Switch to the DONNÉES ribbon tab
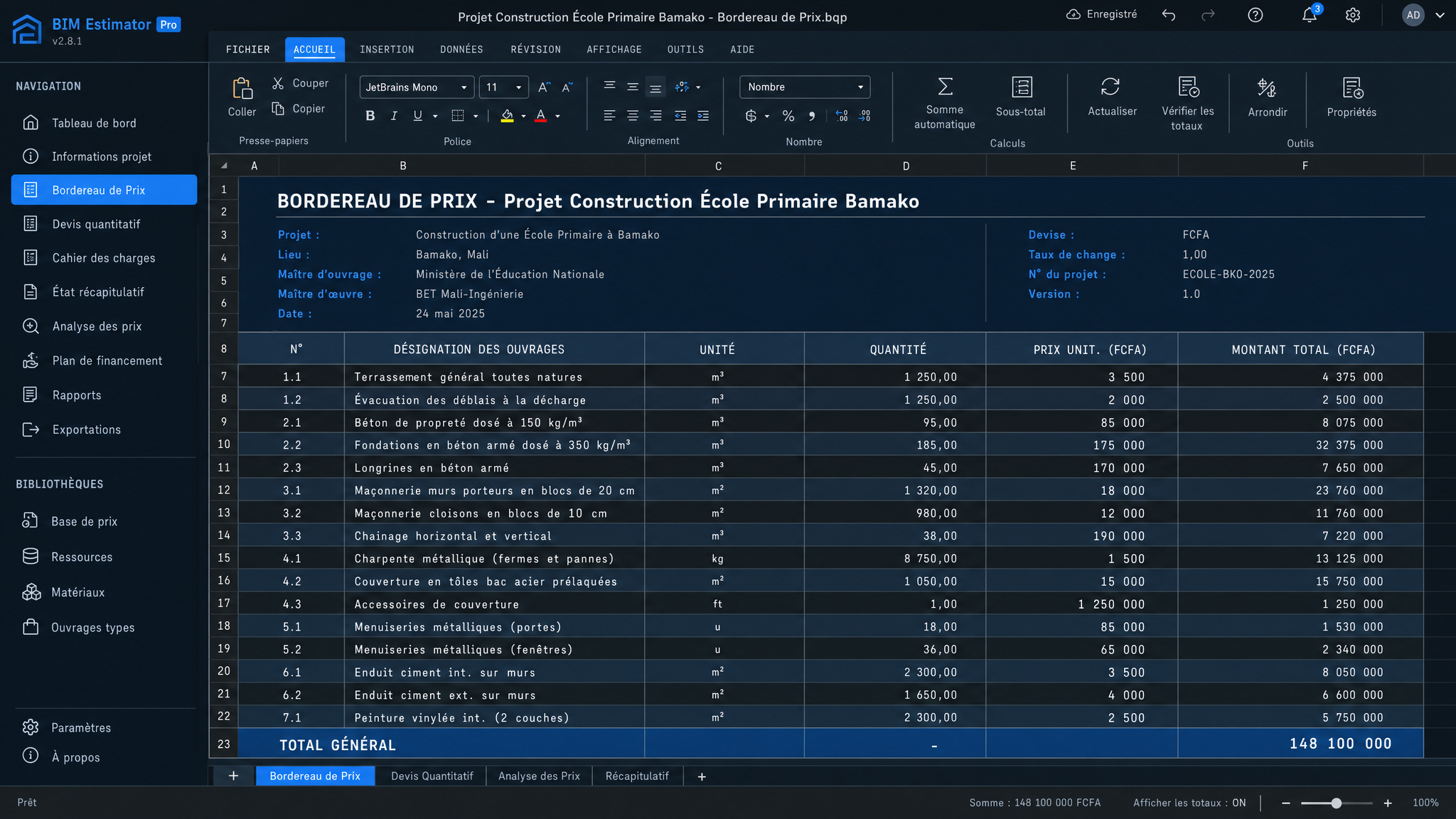1456x819 pixels. point(461,49)
